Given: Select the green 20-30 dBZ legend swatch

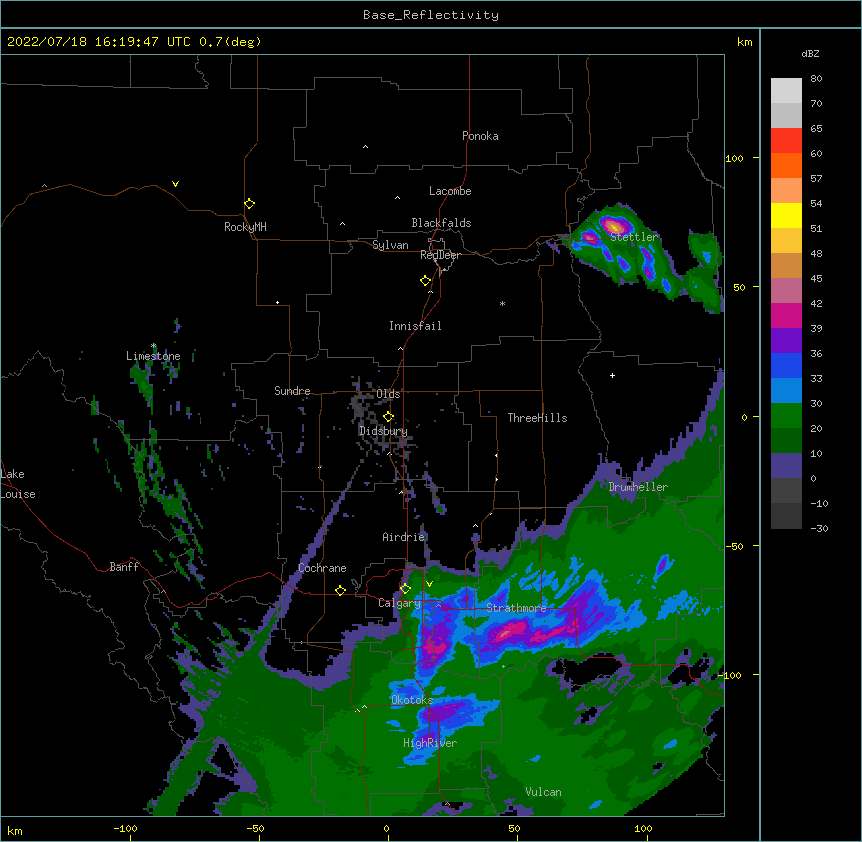Looking at the screenshot, I should (x=786, y=416).
